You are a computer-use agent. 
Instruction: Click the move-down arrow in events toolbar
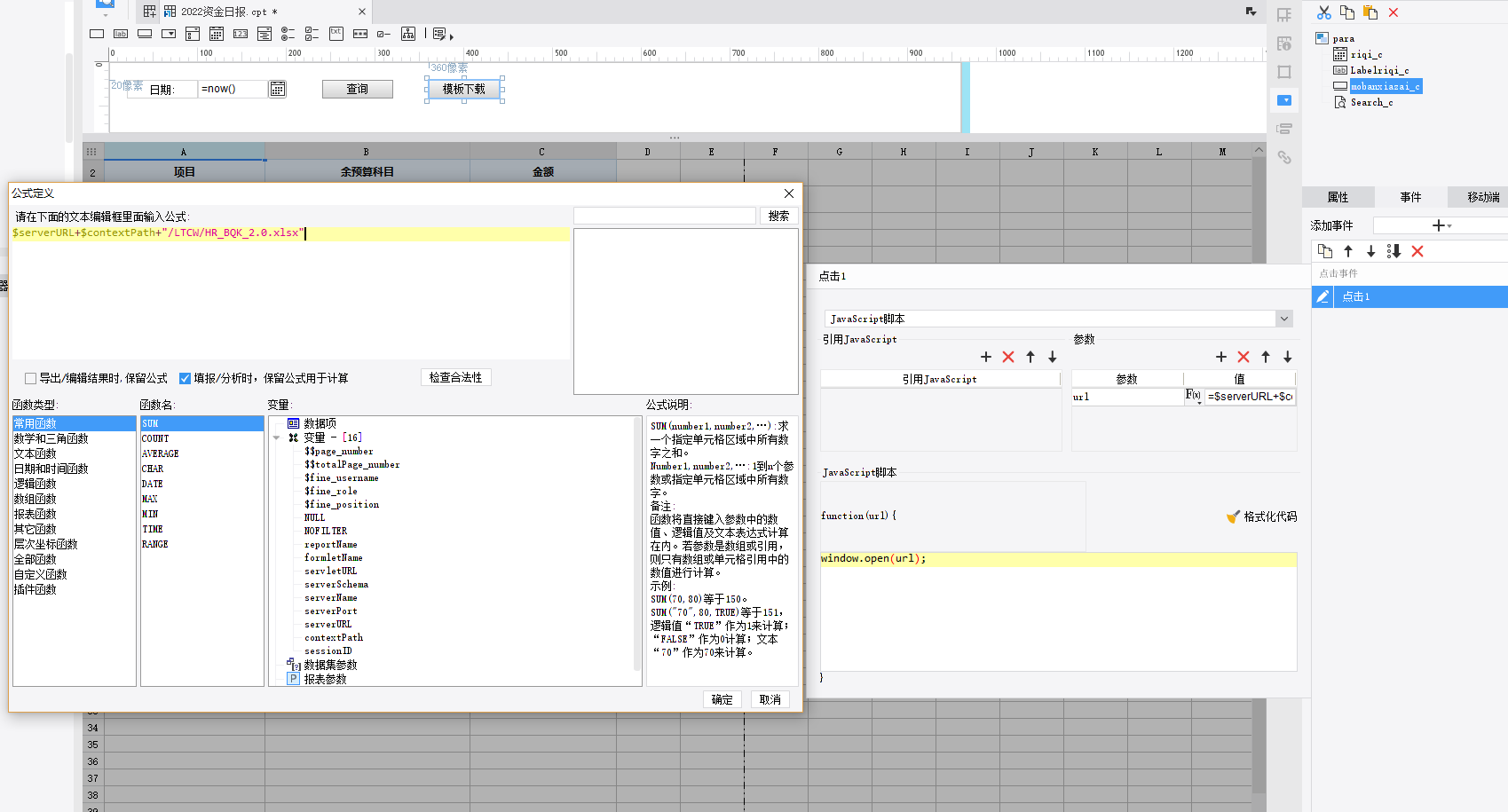click(1371, 251)
